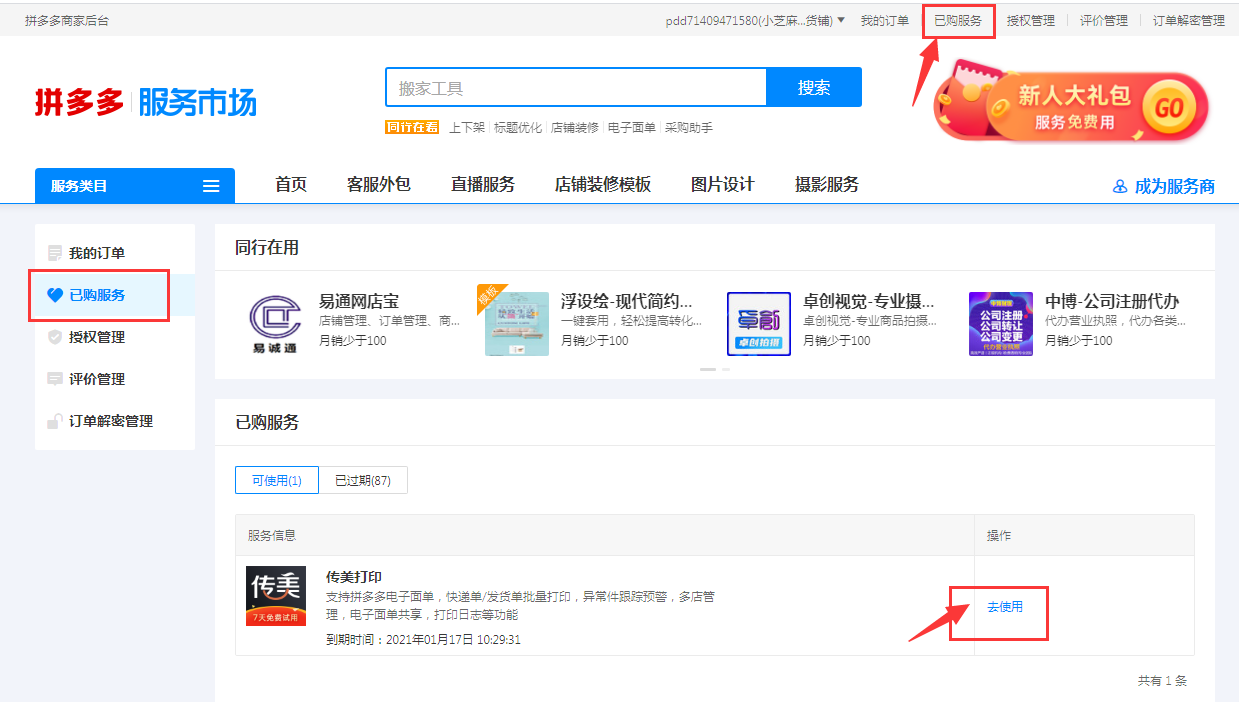Click the carousel page indicator dots
This screenshot has width=1239, height=702.
(714, 369)
